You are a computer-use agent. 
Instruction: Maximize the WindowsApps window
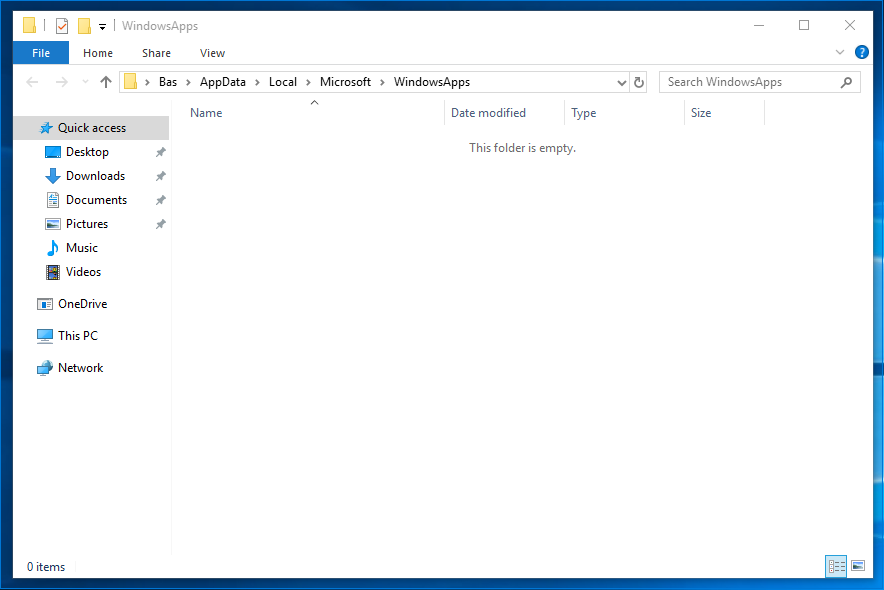coord(804,25)
